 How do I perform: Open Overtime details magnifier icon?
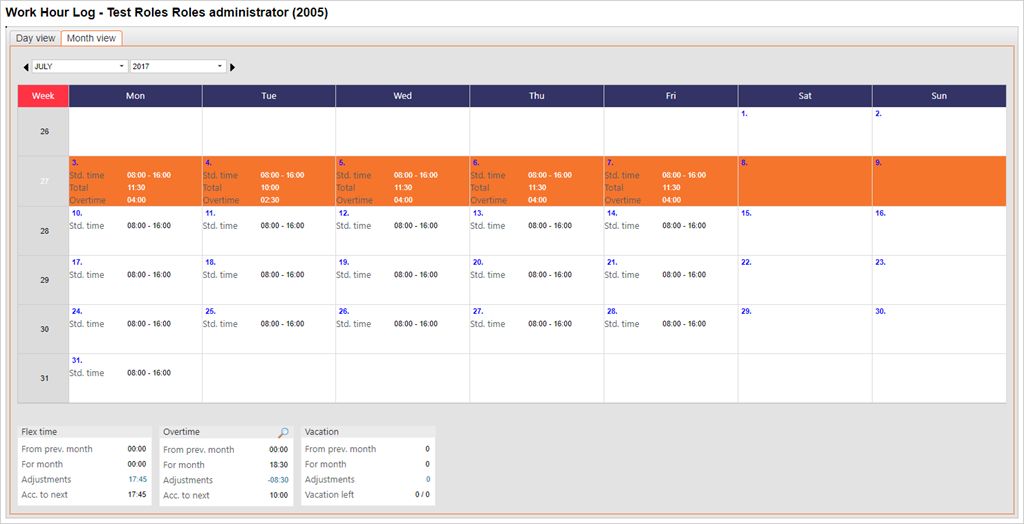(283, 433)
